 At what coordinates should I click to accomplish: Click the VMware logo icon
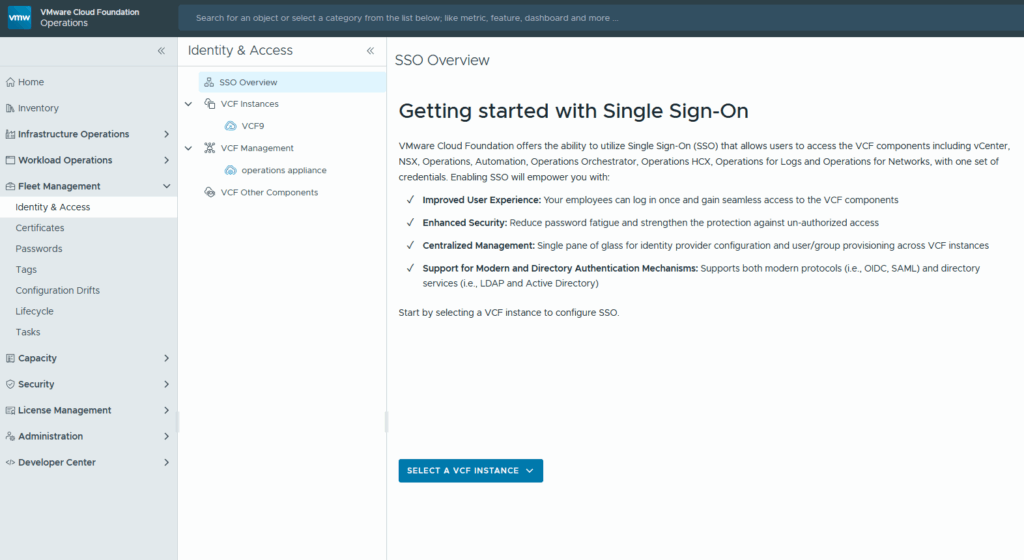[x=20, y=17]
